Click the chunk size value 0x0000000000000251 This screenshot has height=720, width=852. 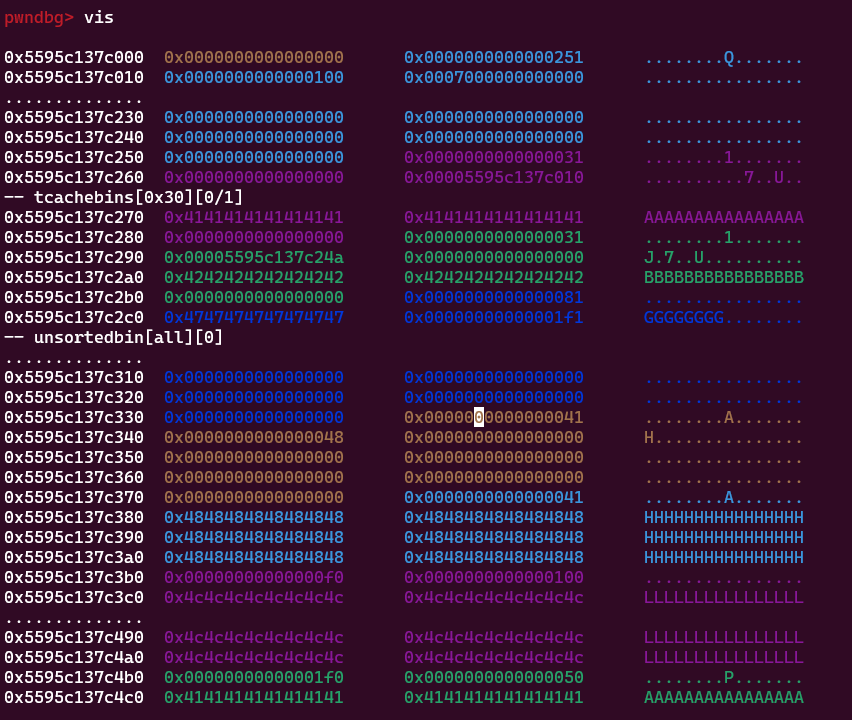[x=492, y=57]
